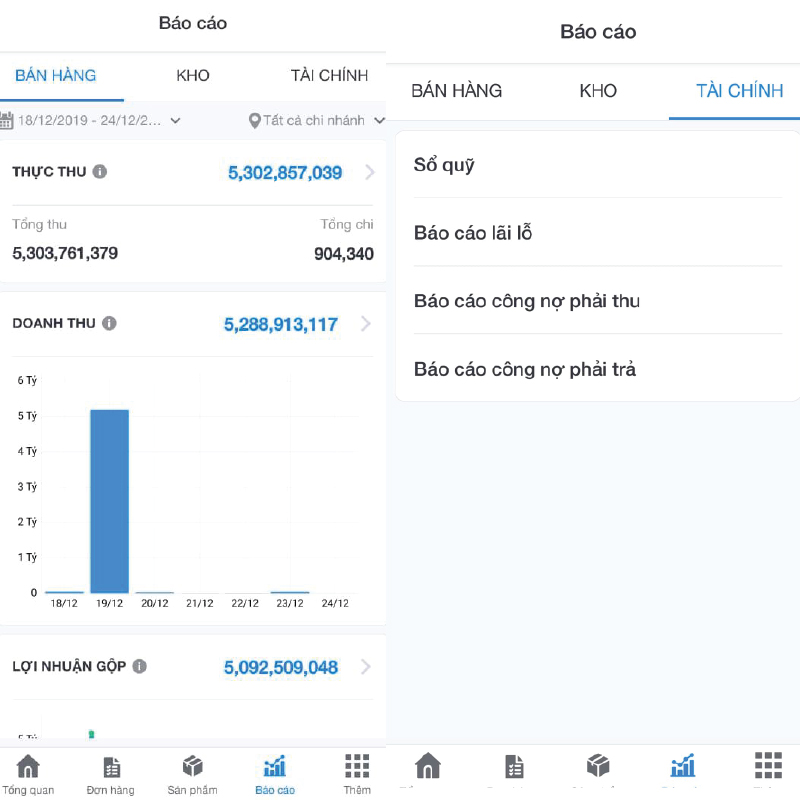
Task: Select TÀI CHÍNH tab in left panel
Action: 329,76
